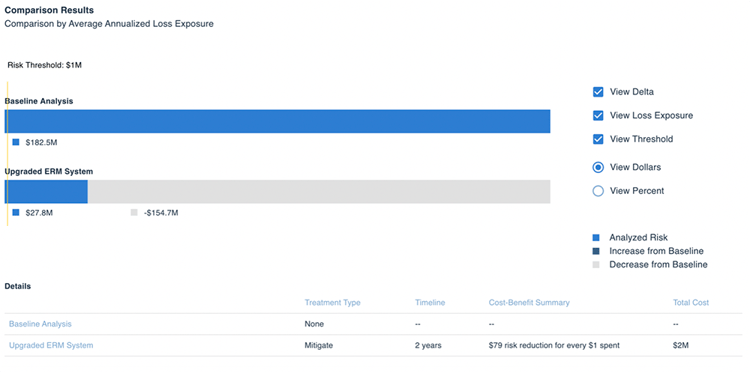750x373 pixels.
Task: Click the blue segment of Upgraded ERM System bar
Action: point(46,192)
